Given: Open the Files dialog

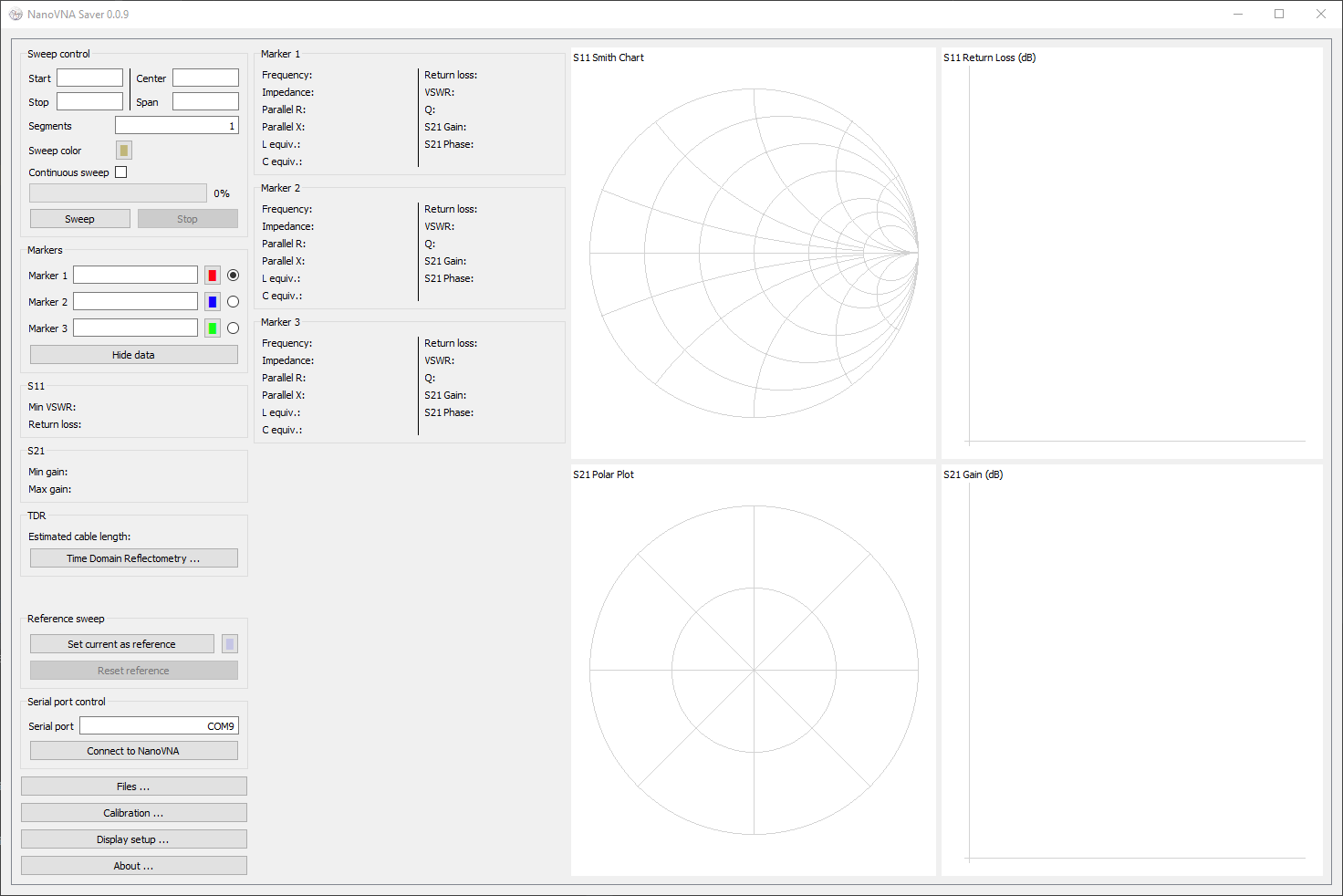Looking at the screenshot, I should pos(133,787).
